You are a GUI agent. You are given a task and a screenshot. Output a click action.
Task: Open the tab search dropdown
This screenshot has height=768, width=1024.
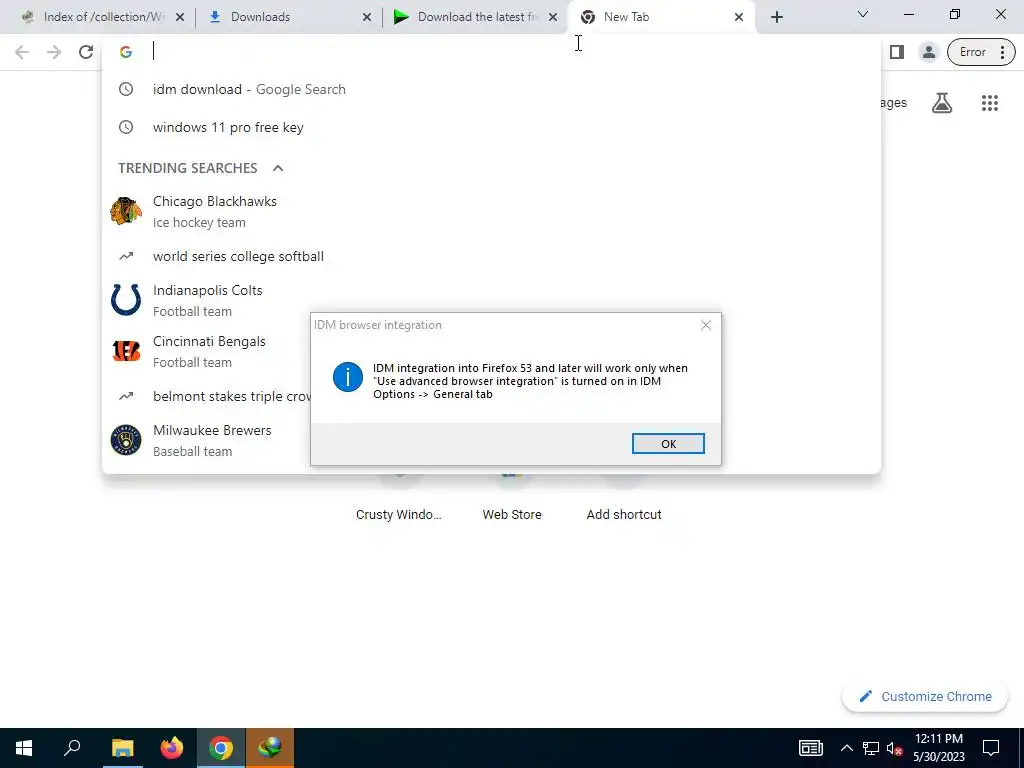863,14
